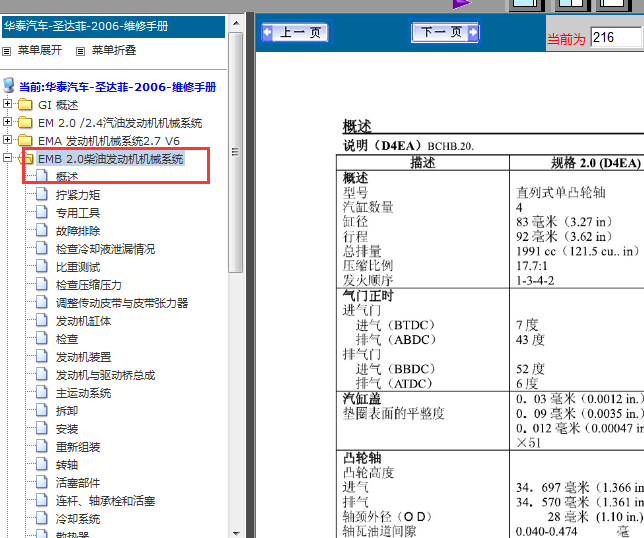Click the page icon beside 专用工具
644x538 pixels.
click(41, 212)
